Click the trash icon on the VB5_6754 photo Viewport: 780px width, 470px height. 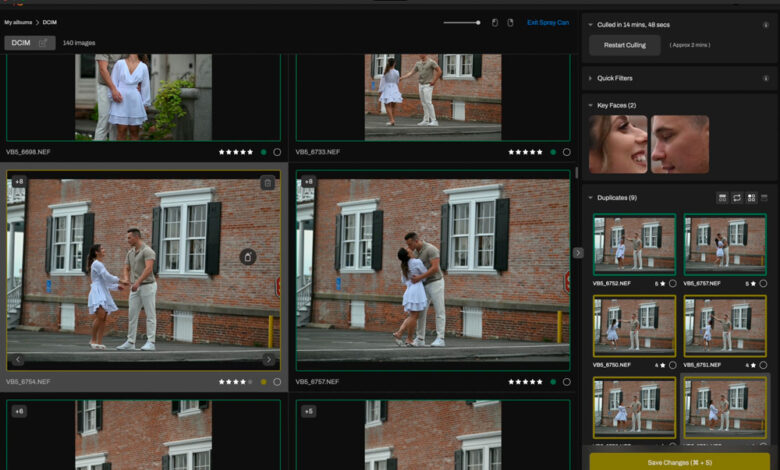(x=267, y=183)
